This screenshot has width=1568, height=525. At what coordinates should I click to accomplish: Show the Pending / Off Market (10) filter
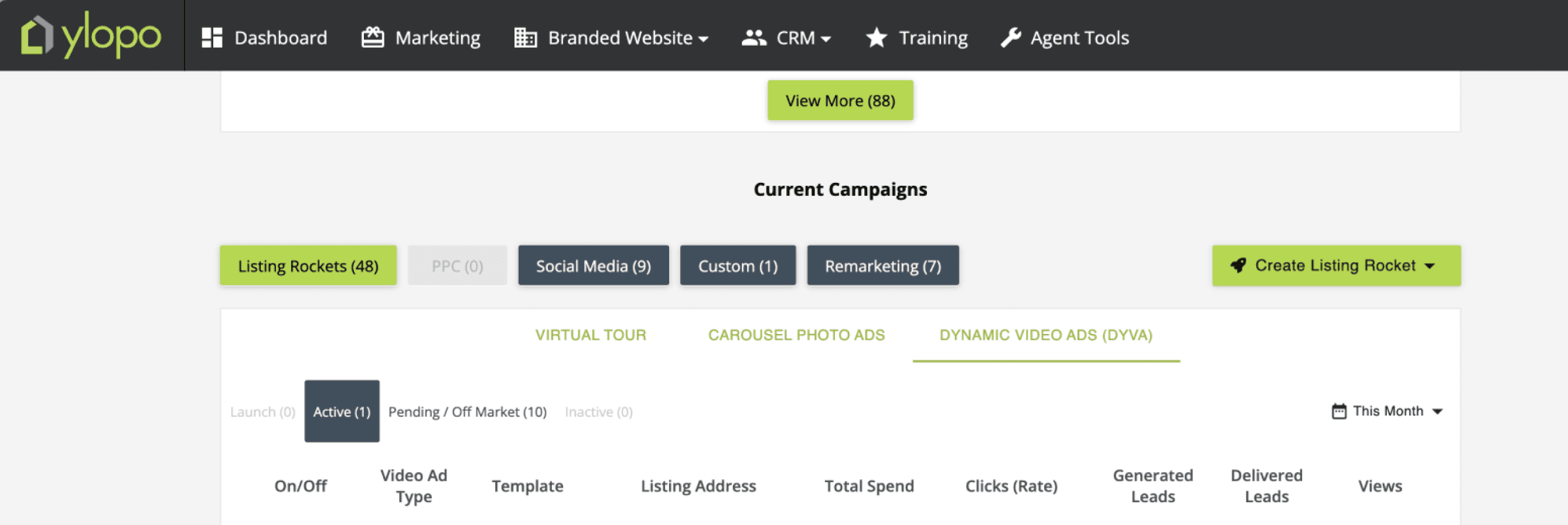click(x=468, y=412)
